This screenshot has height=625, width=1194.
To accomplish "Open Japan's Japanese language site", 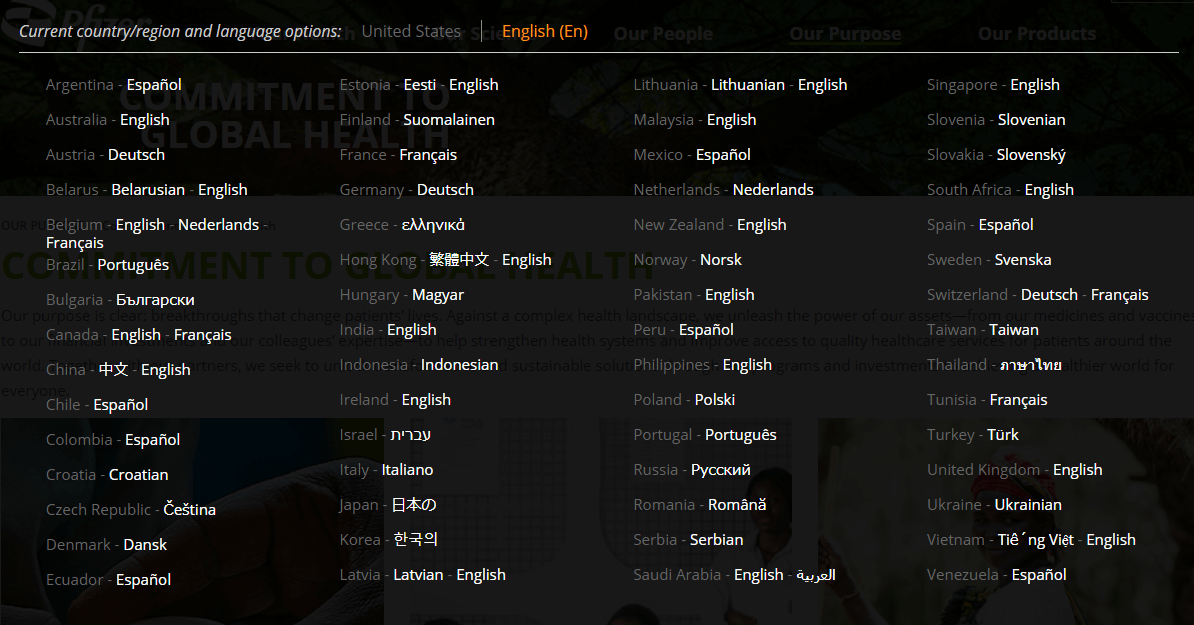I will coord(413,505).
